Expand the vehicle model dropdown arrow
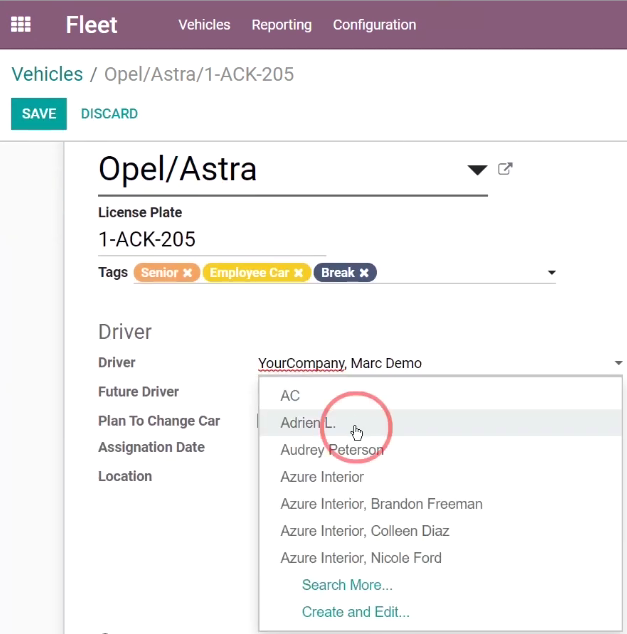 pos(477,170)
